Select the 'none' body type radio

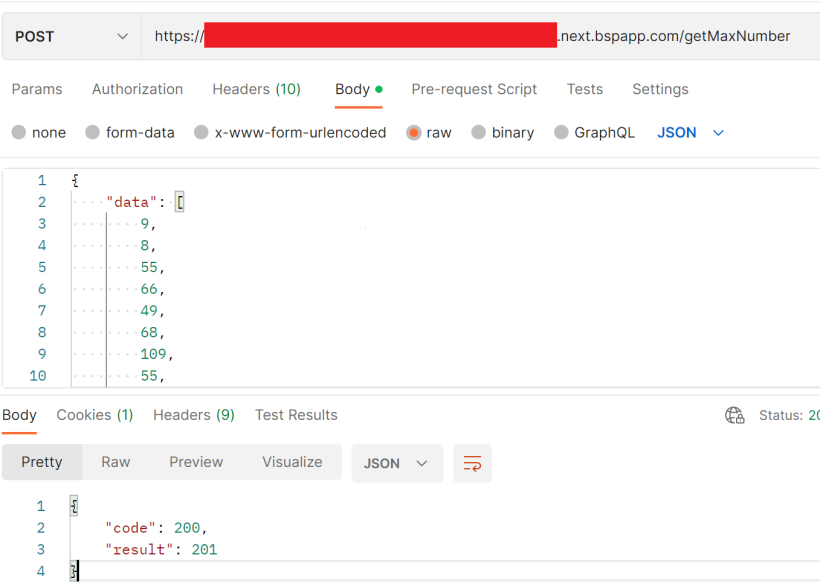[19, 132]
